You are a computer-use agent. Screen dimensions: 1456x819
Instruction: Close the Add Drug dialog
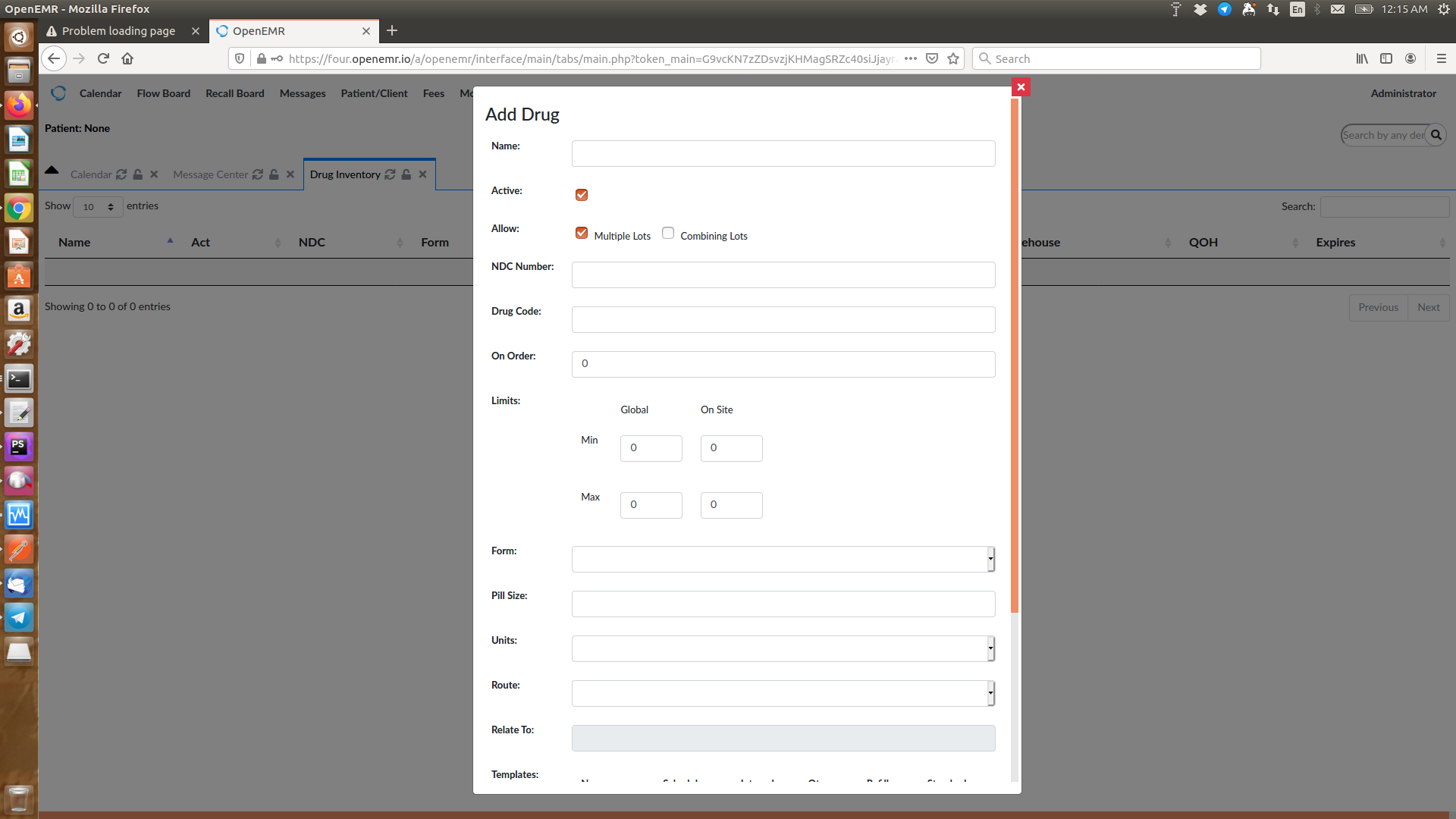pos(1021,87)
